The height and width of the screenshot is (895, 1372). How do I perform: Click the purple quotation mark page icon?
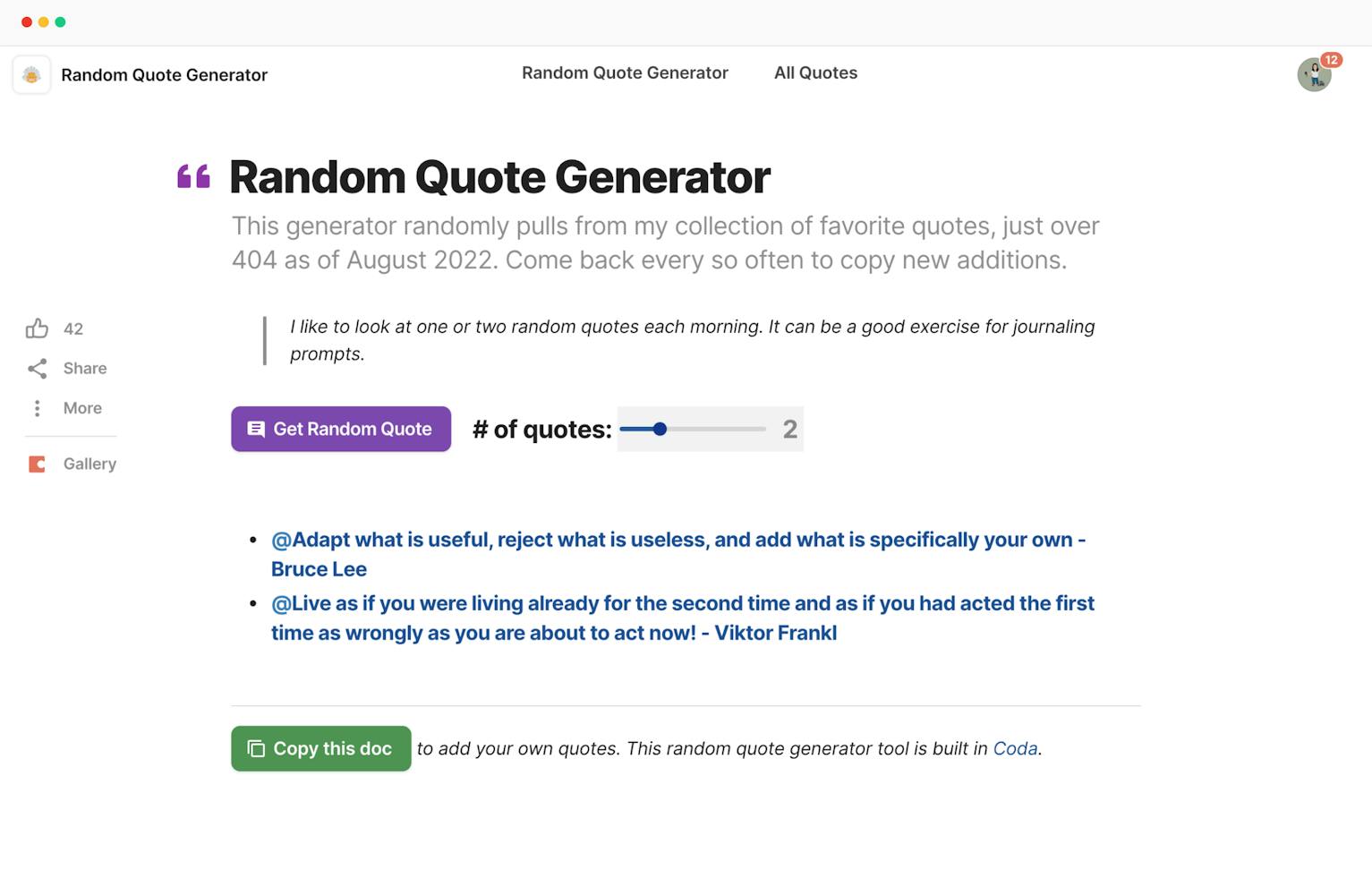coord(193,176)
